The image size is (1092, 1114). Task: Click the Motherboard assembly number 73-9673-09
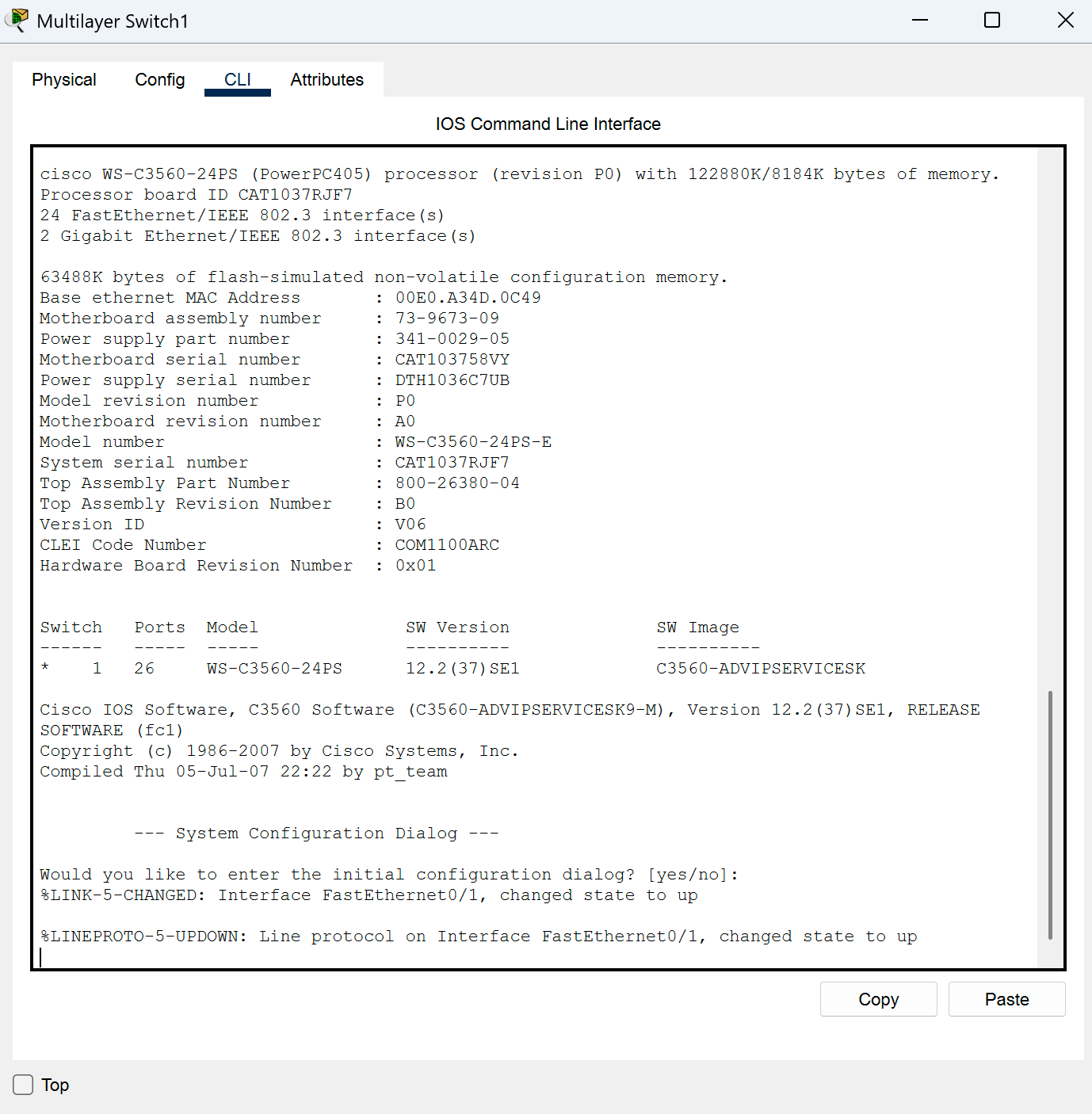448,319
